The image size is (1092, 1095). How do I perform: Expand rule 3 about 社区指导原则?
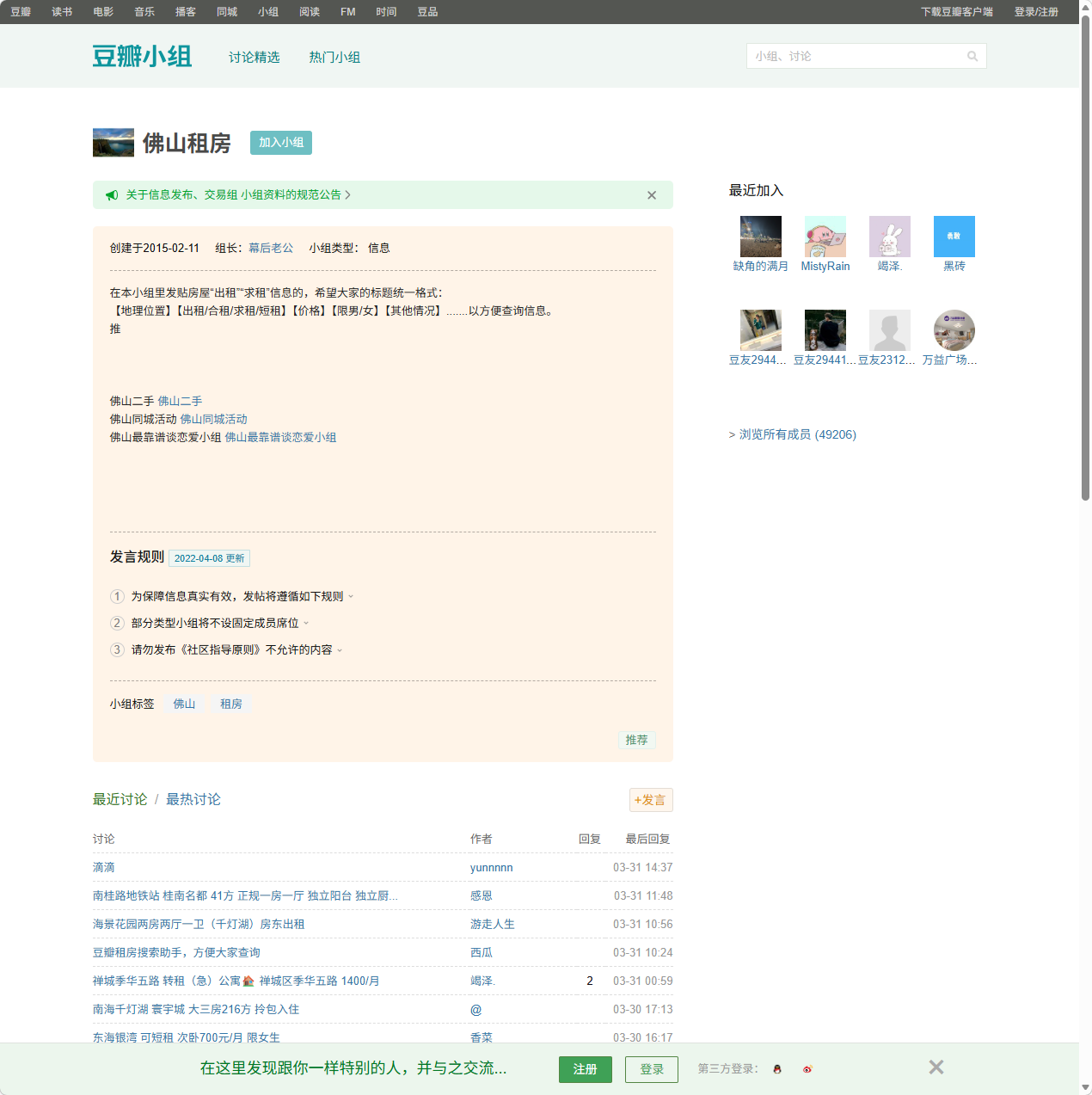pyautogui.click(x=339, y=649)
